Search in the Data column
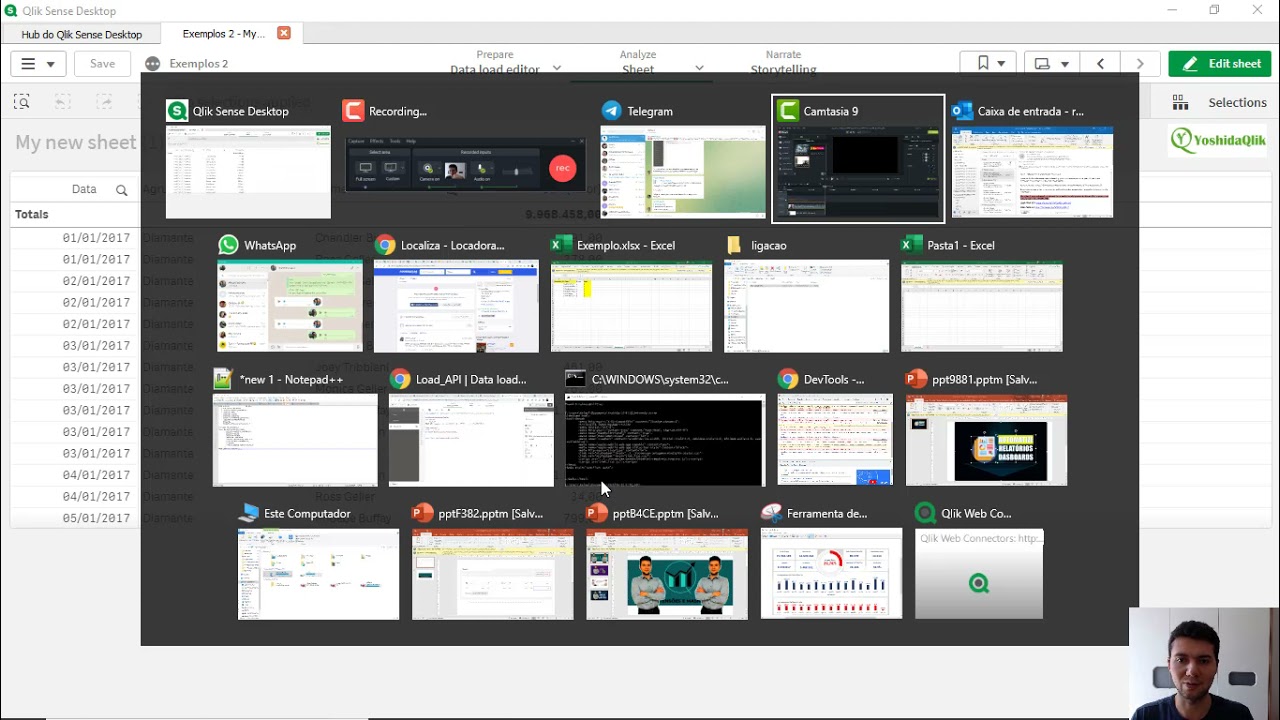 (122, 190)
